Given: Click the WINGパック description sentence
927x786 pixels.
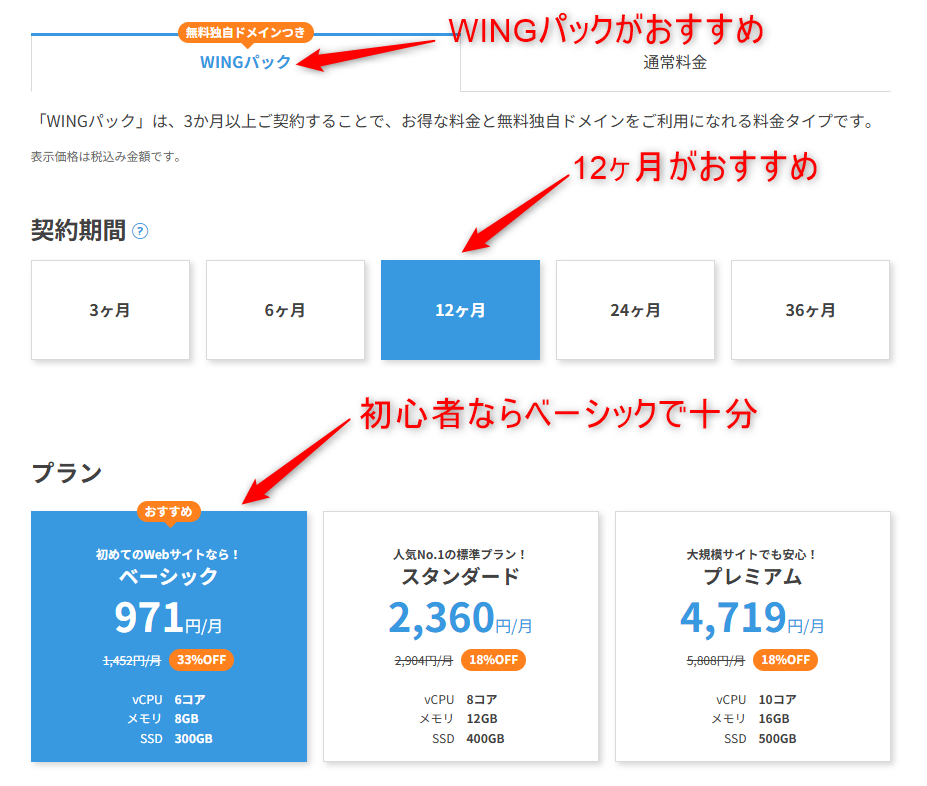Looking at the screenshot, I should pyautogui.click(x=456, y=121).
